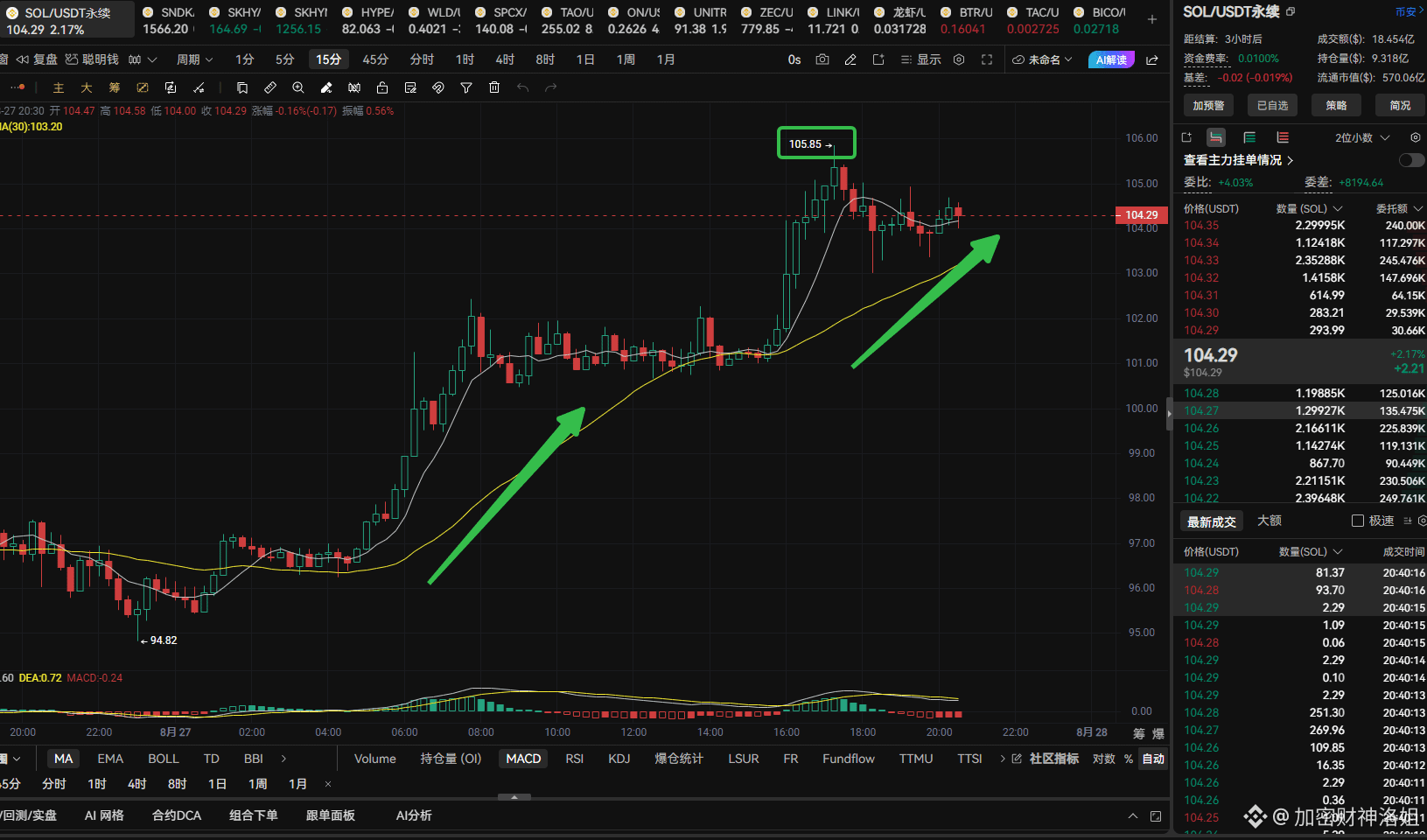Collapse the bottom panel with up chevron
1427x840 pixels.
[1133, 815]
